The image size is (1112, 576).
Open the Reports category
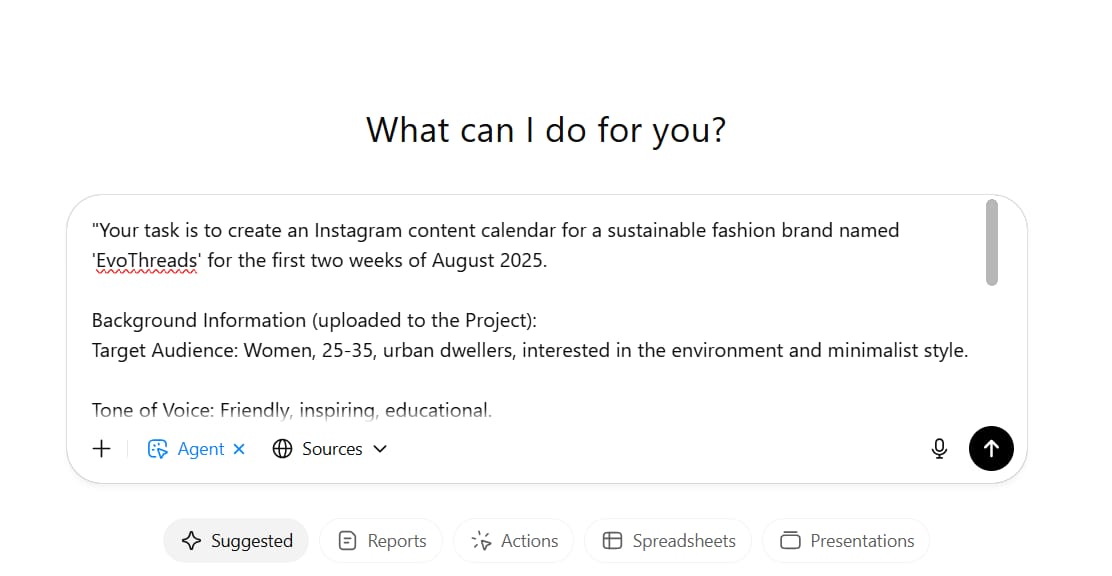point(381,541)
